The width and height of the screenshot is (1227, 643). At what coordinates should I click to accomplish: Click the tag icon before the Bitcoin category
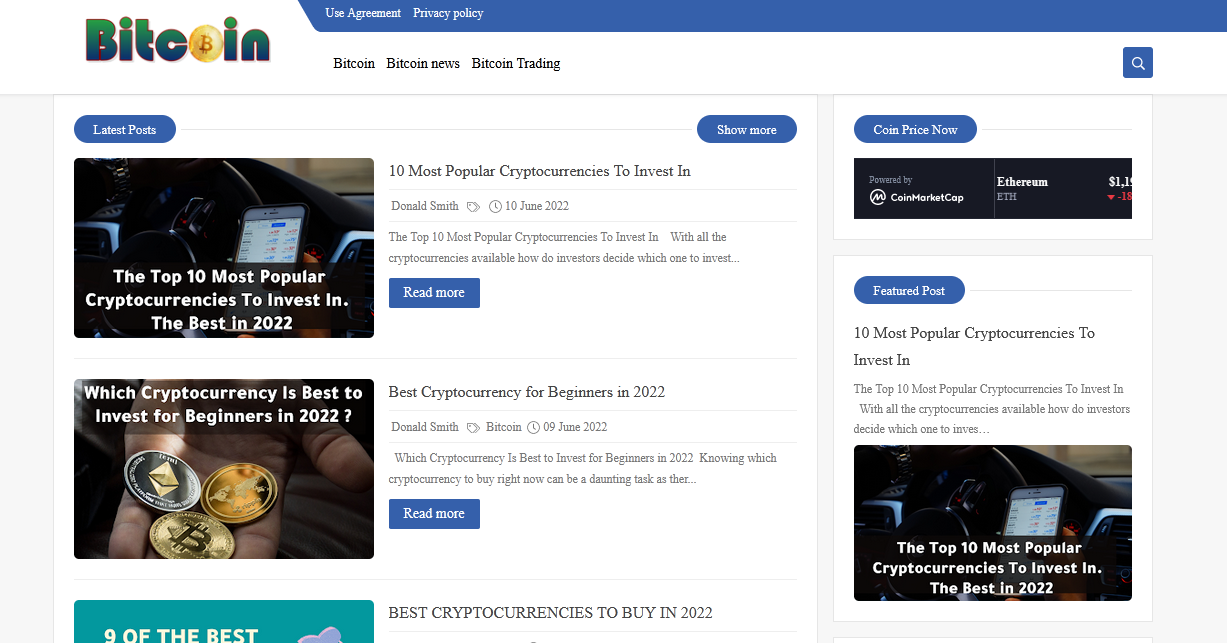474,428
